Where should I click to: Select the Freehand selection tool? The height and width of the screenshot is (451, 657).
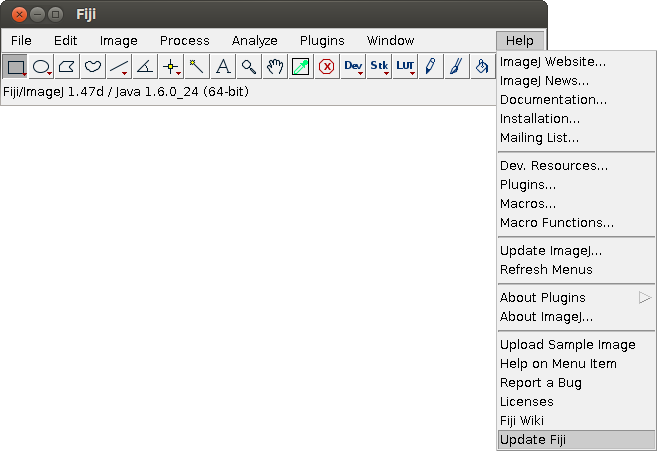tap(93, 66)
